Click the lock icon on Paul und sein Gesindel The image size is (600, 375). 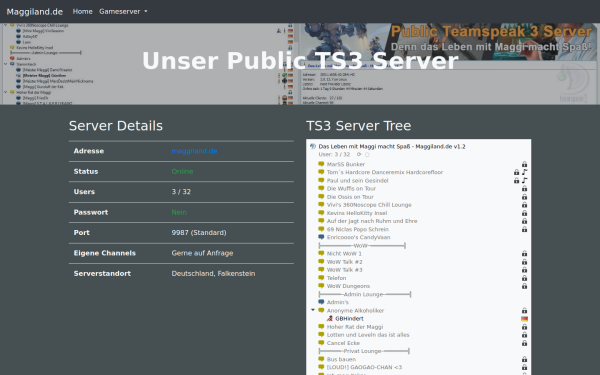click(516, 180)
